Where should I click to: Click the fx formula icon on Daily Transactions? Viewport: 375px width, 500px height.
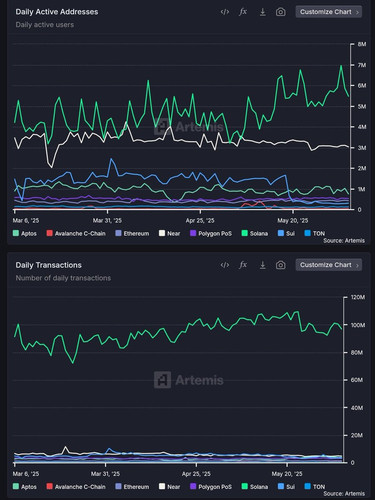click(243, 265)
